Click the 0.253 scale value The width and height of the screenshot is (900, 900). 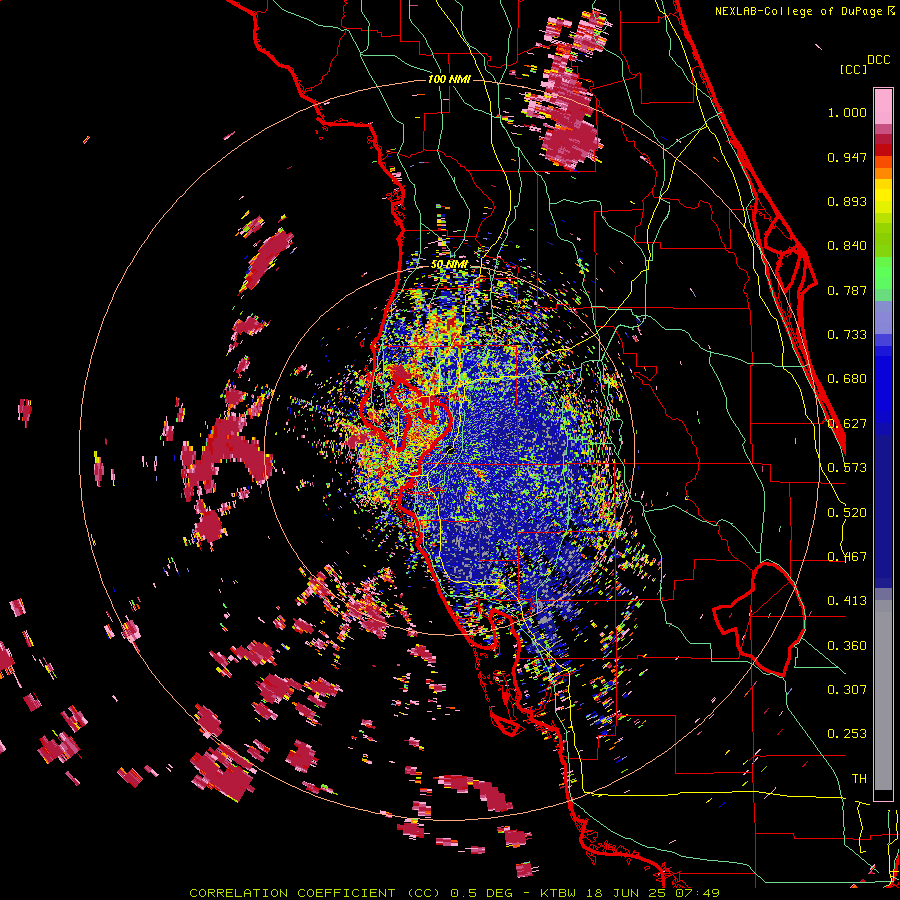point(847,734)
